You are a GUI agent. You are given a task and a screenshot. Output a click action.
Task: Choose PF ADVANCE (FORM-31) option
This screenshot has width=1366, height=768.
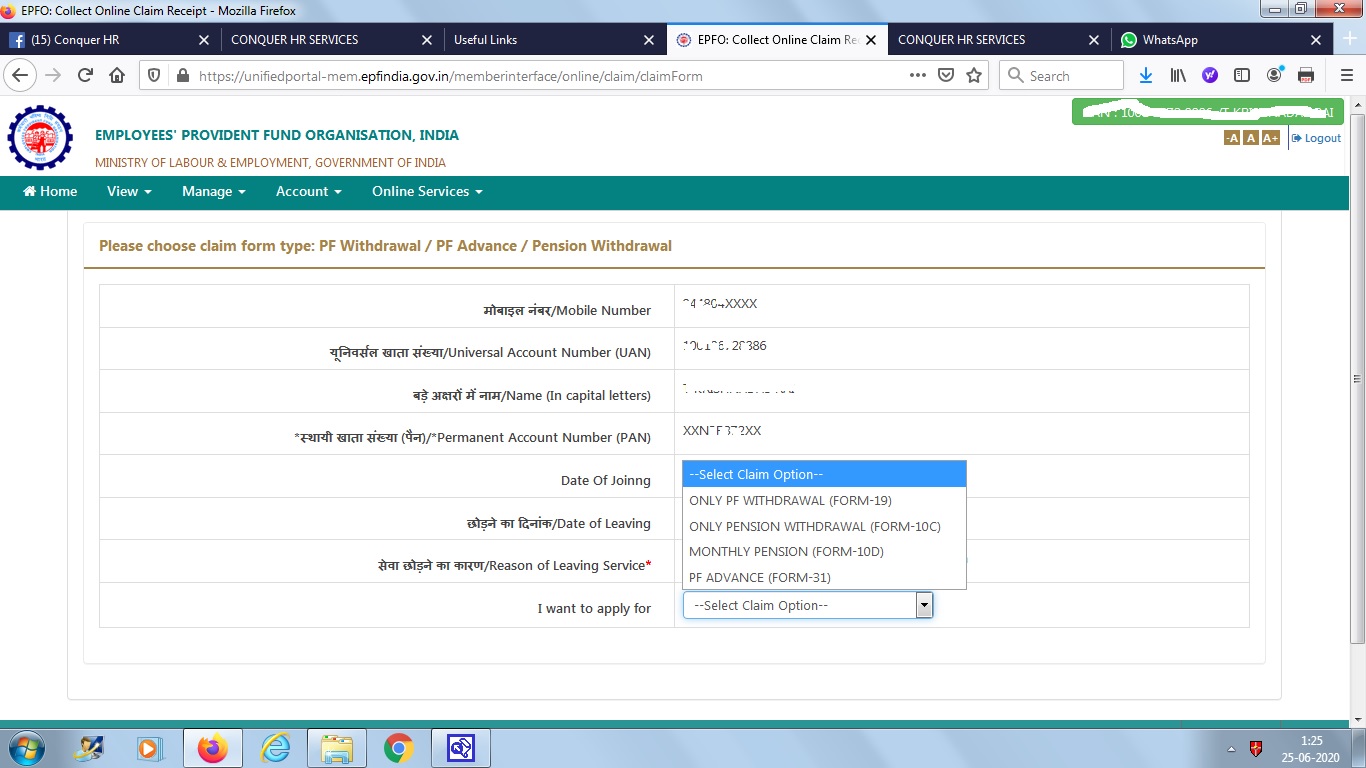[x=824, y=577]
